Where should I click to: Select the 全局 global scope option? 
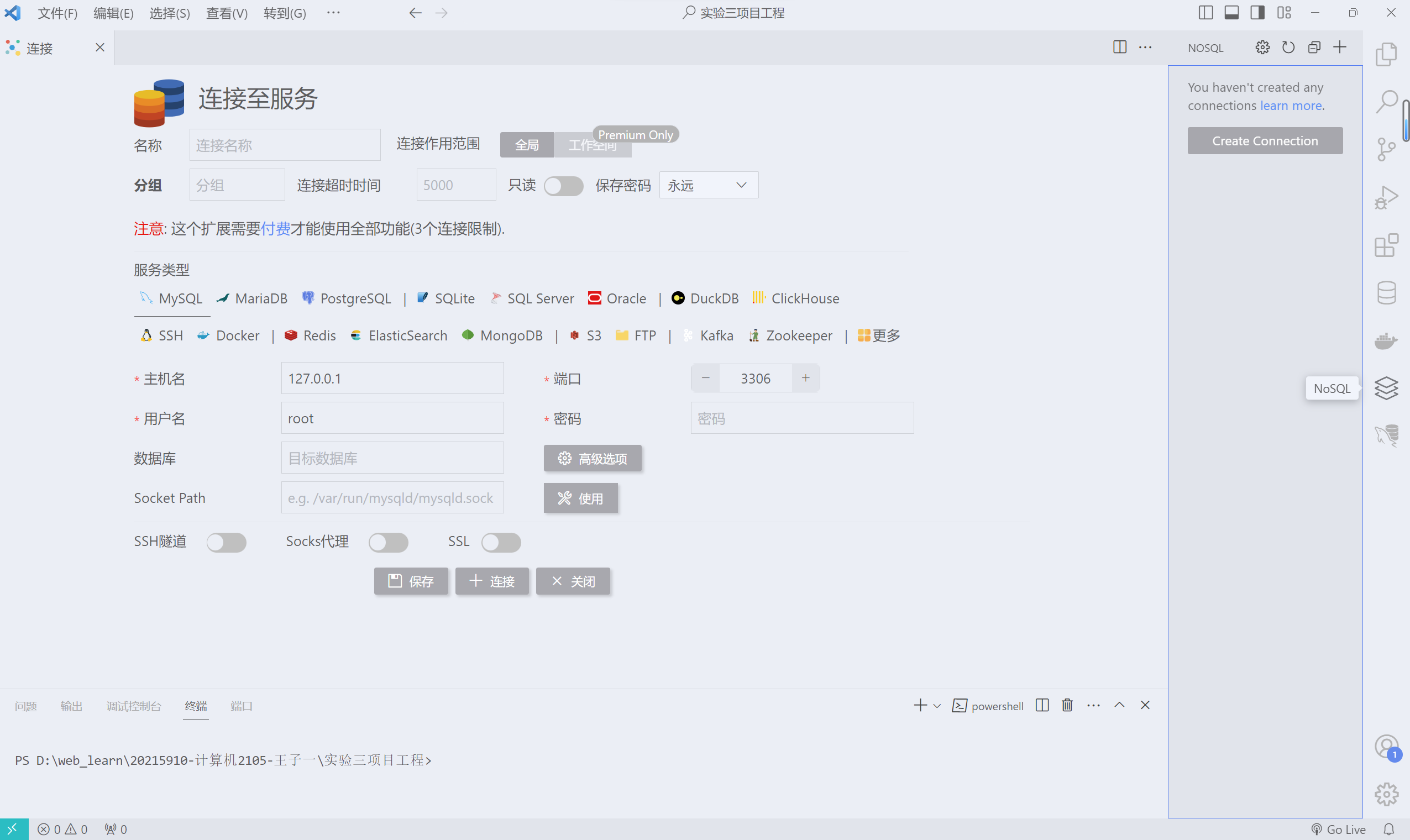pyautogui.click(x=526, y=145)
